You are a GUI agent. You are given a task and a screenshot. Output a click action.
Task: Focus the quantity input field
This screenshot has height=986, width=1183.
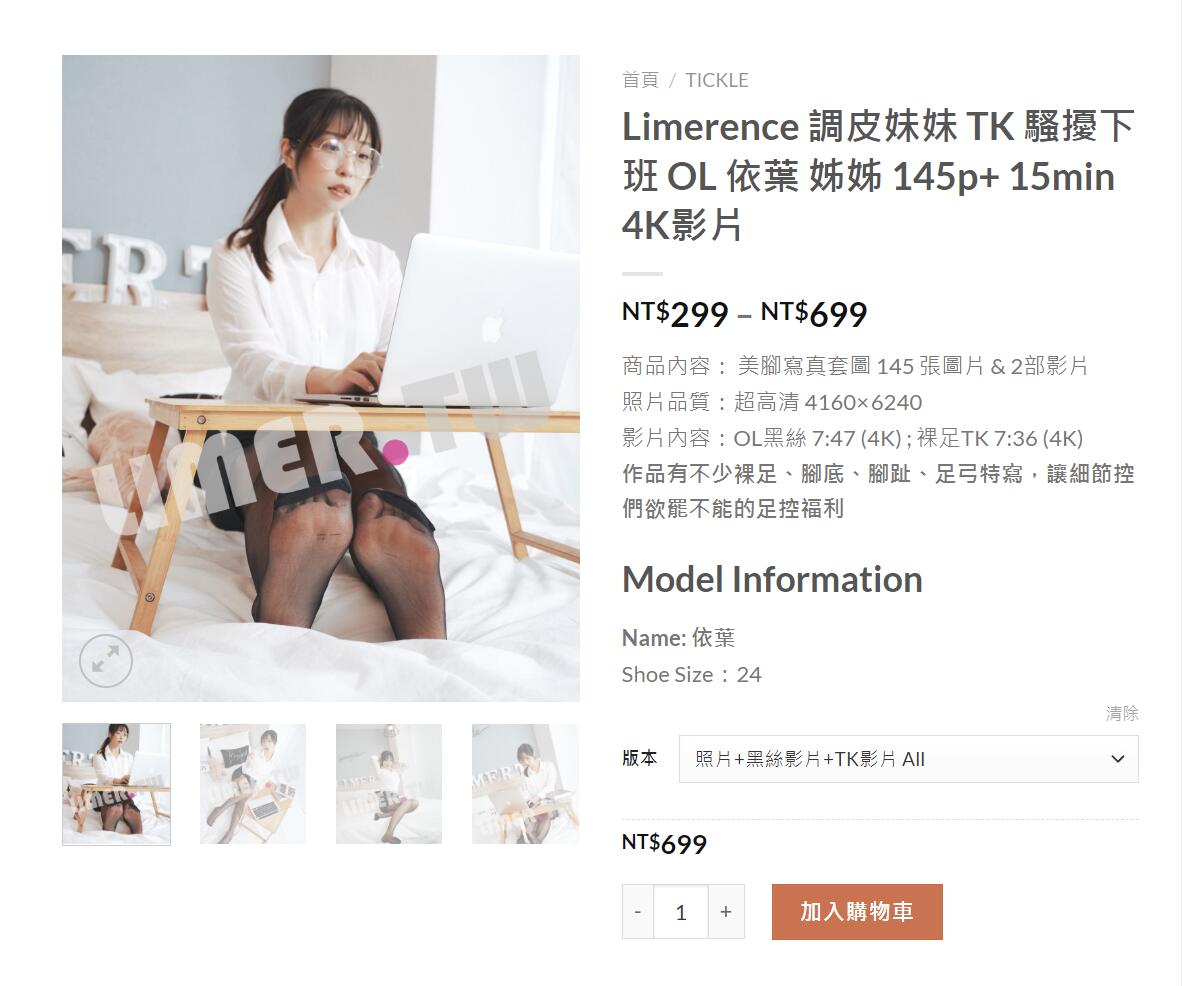coord(681,911)
